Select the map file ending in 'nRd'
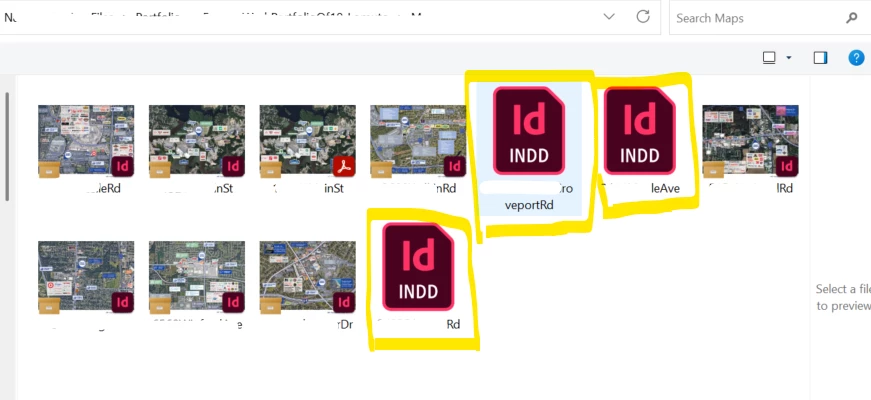The height and width of the screenshot is (400, 871). tap(418, 142)
